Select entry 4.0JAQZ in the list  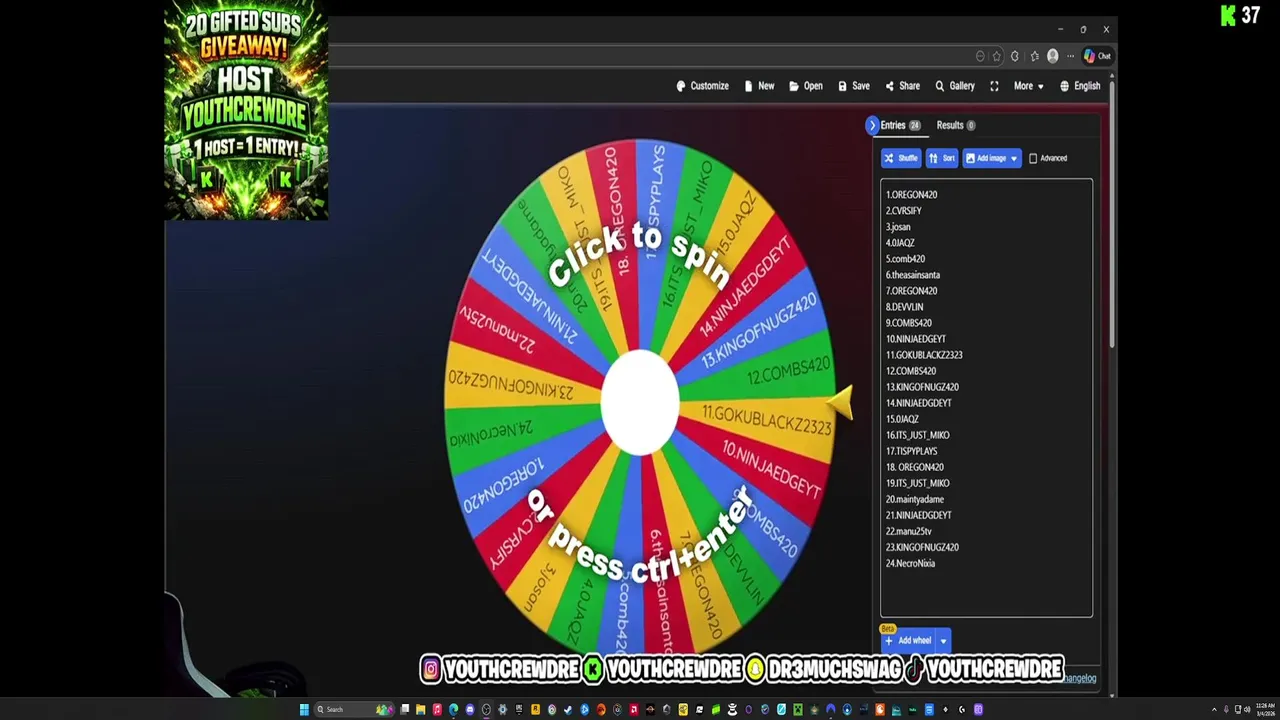coord(900,243)
